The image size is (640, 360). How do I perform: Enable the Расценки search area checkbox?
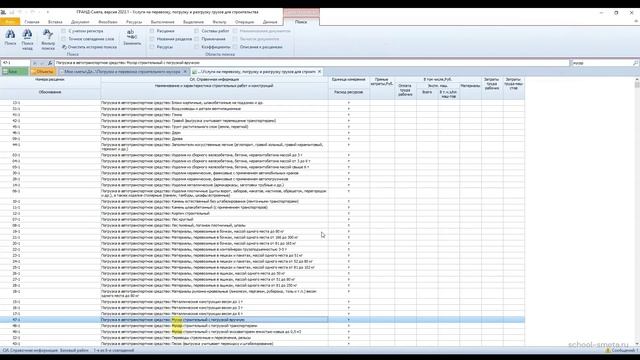[x=152, y=31]
